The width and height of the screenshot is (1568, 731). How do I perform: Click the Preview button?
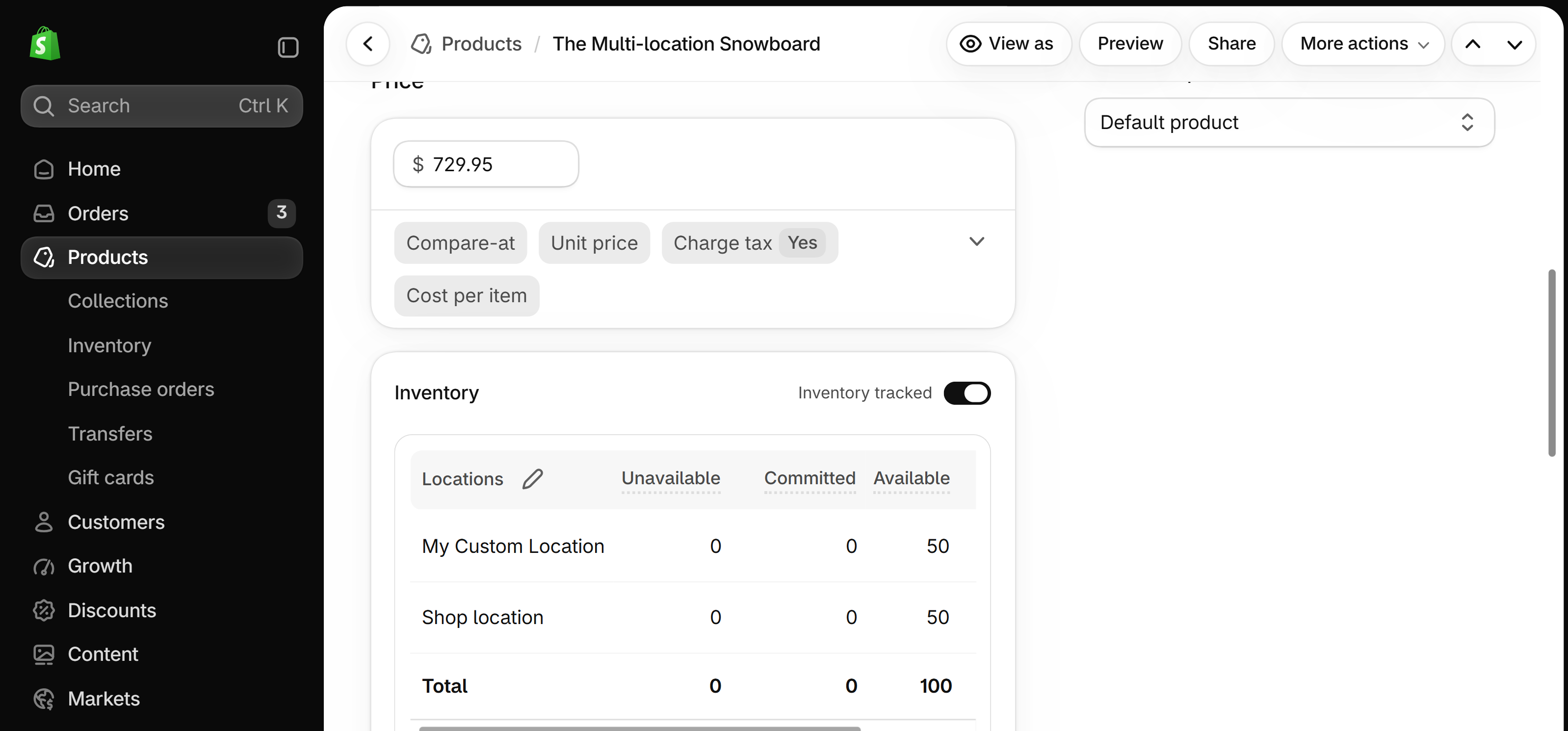click(x=1130, y=44)
